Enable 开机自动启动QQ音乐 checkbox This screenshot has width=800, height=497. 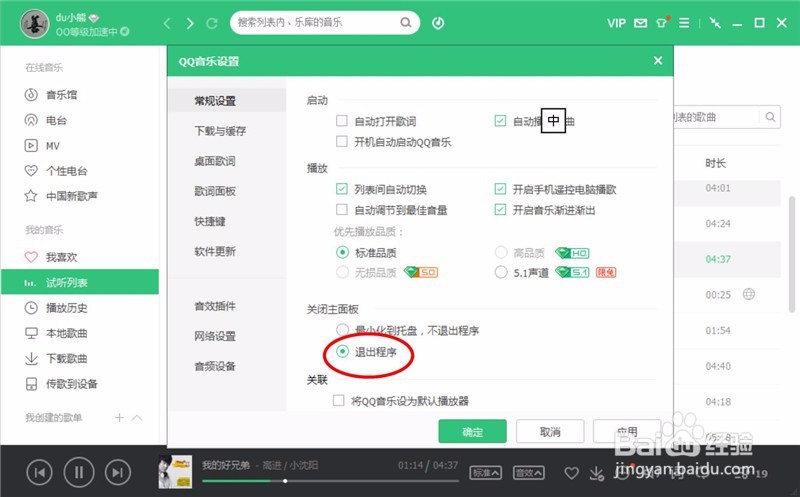(342, 141)
